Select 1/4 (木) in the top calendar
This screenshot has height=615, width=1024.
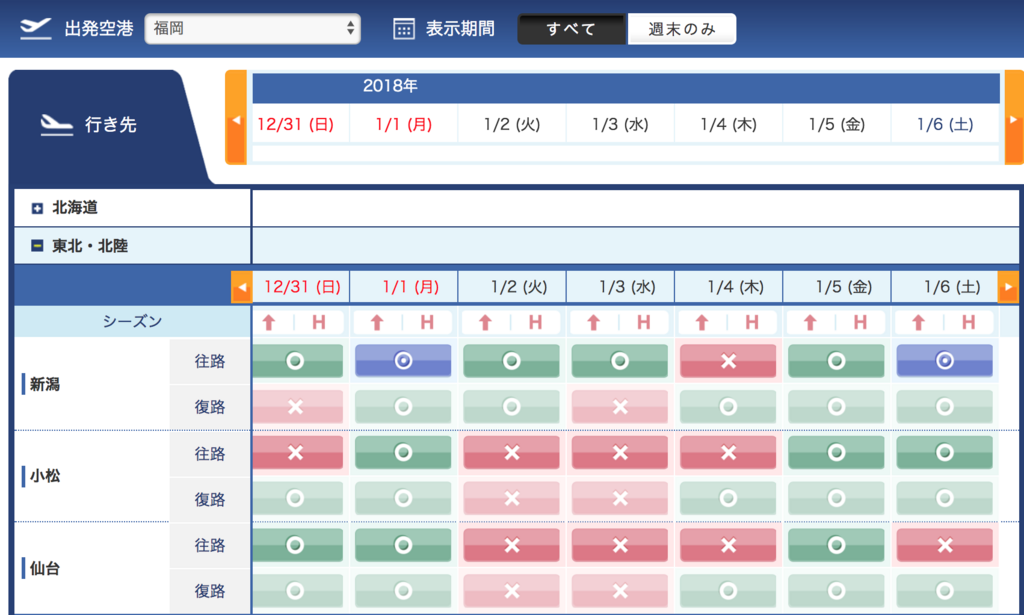pos(729,124)
